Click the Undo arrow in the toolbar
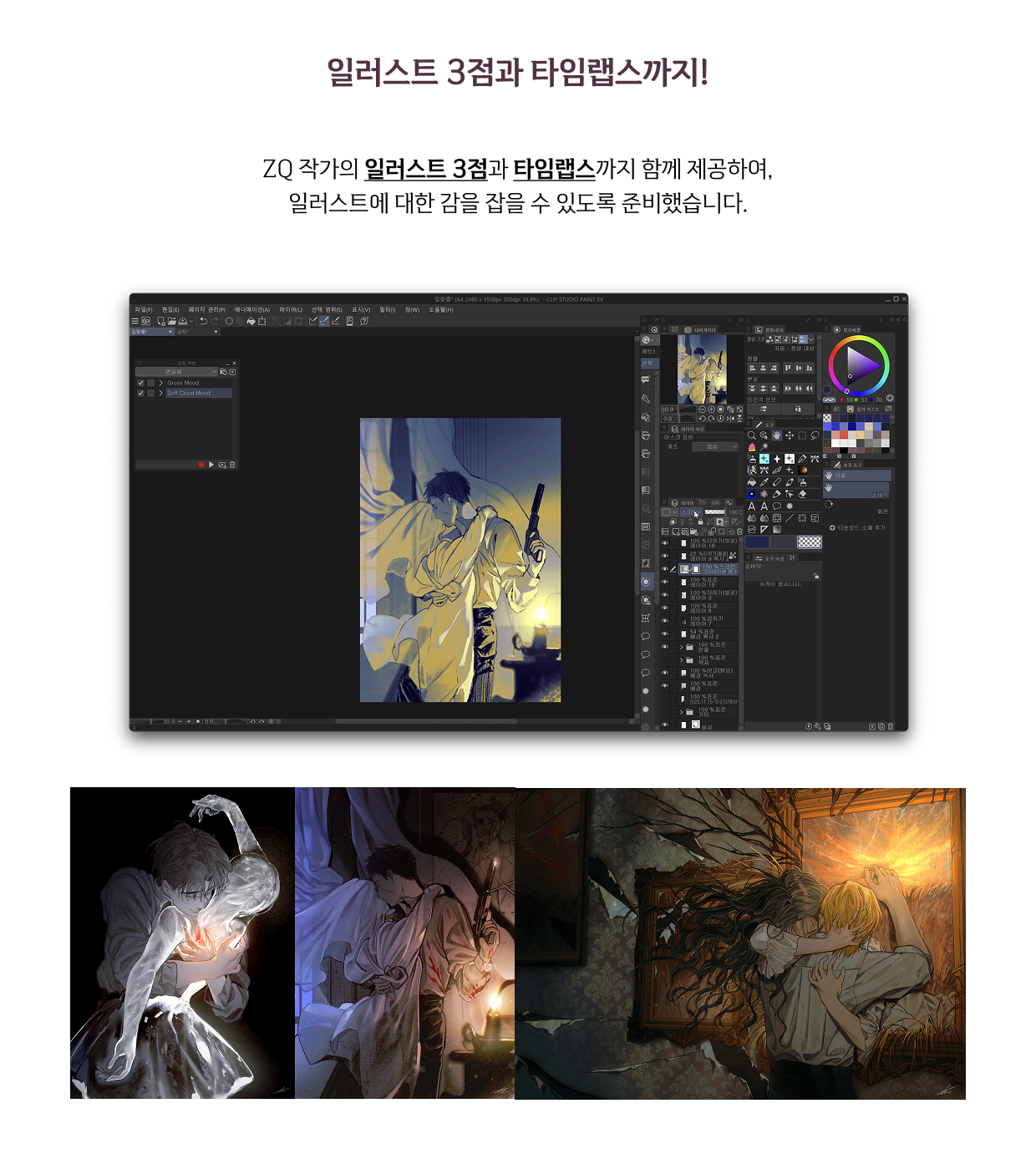This screenshot has height=1149, width=1036. [203, 321]
